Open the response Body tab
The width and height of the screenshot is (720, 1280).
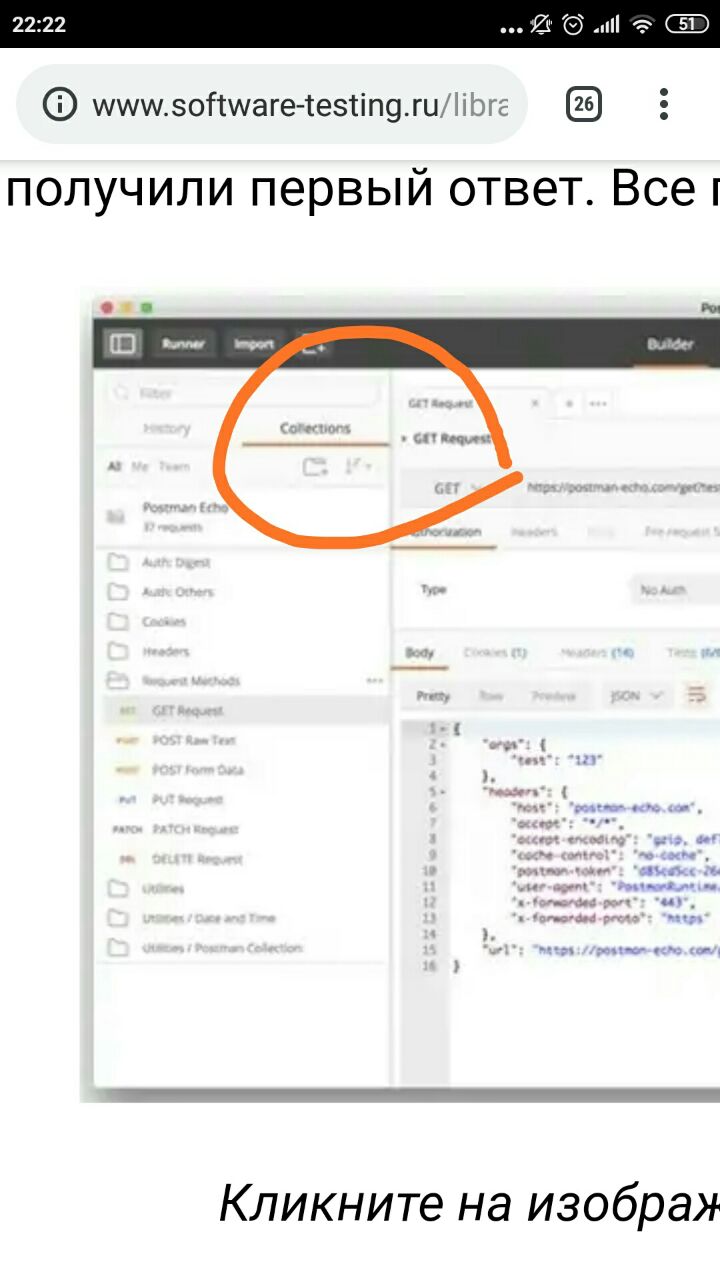click(420, 653)
